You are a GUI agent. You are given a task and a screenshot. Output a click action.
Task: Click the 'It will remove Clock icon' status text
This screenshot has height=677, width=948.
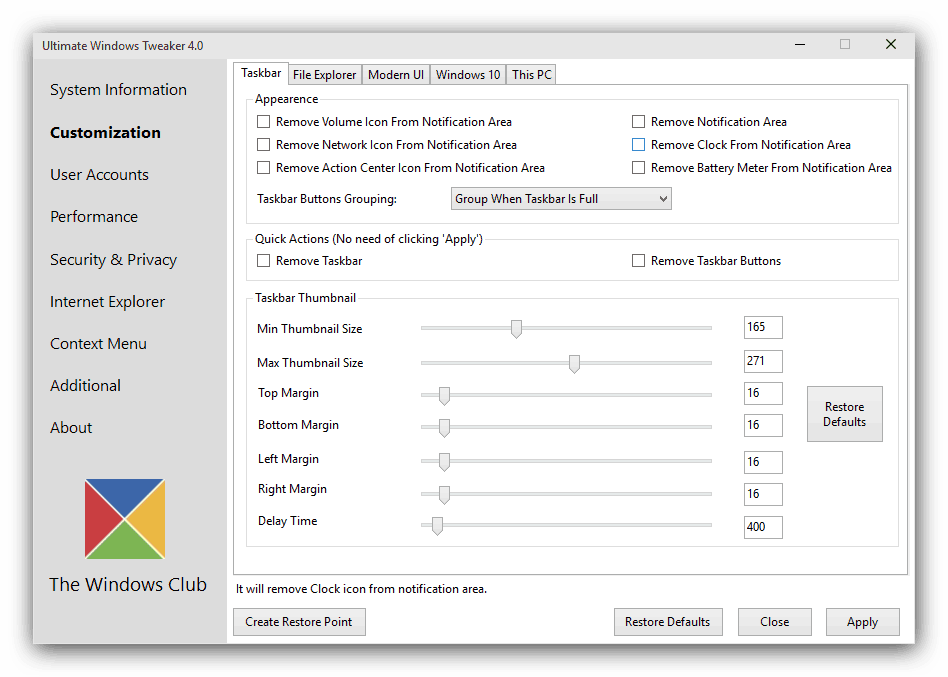pos(361,589)
